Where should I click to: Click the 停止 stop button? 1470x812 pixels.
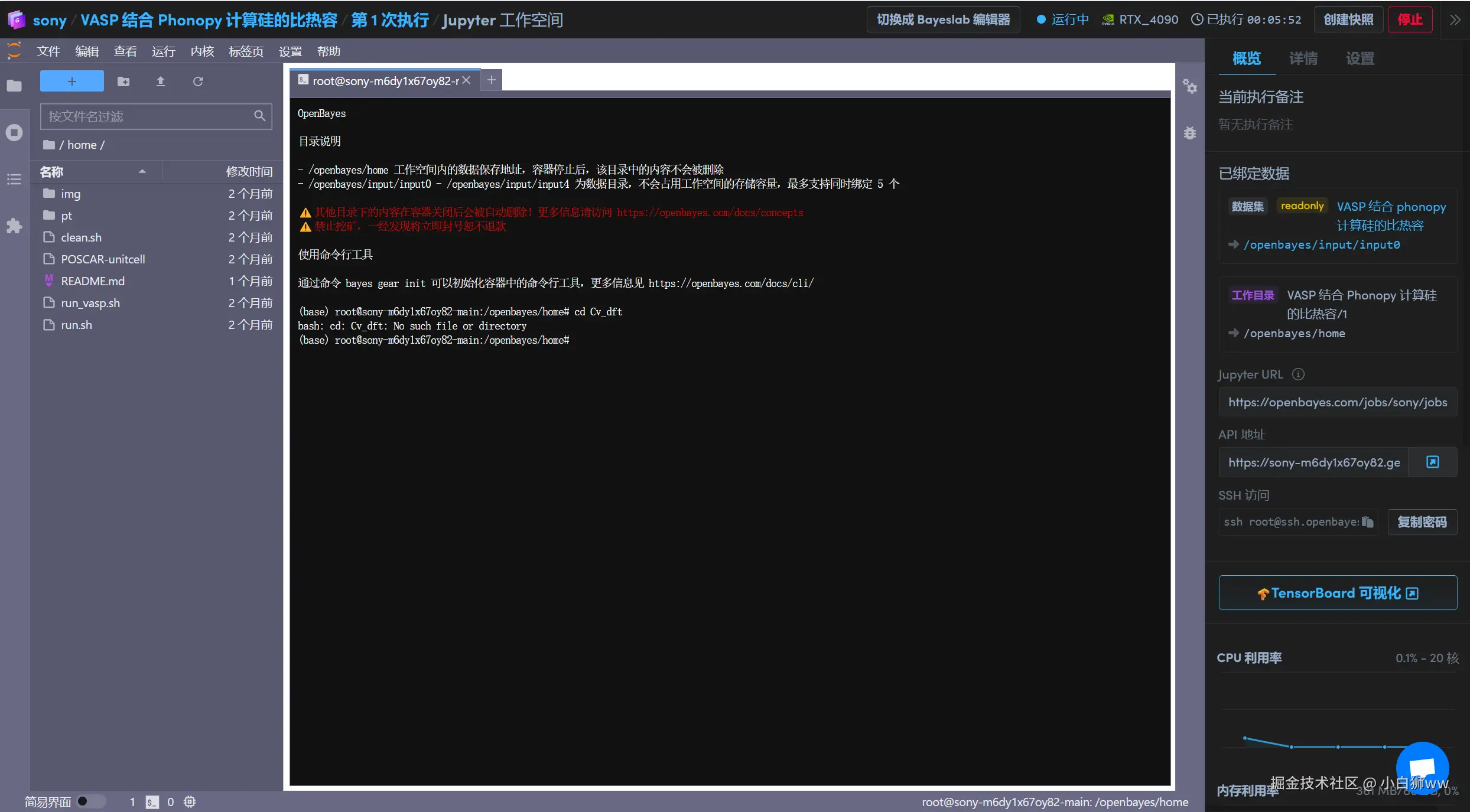point(1410,20)
